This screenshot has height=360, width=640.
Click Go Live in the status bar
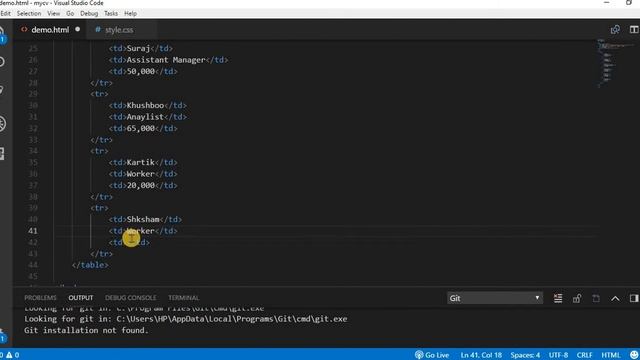pos(432,355)
